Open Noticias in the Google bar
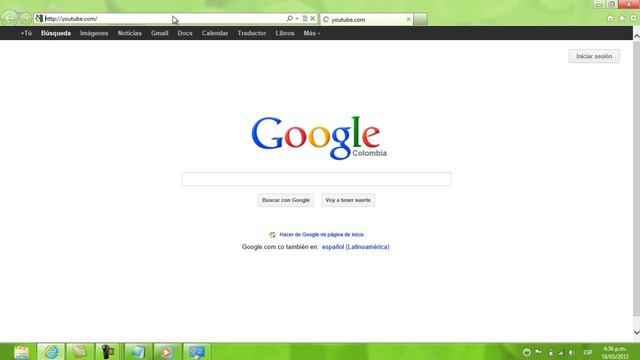The height and width of the screenshot is (360, 640). tap(130, 33)
